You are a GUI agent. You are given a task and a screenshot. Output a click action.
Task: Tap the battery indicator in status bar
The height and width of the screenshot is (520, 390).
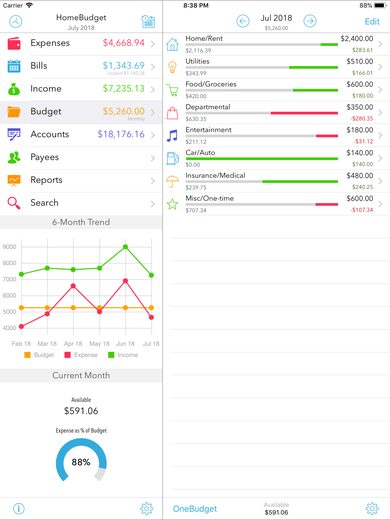380,5
